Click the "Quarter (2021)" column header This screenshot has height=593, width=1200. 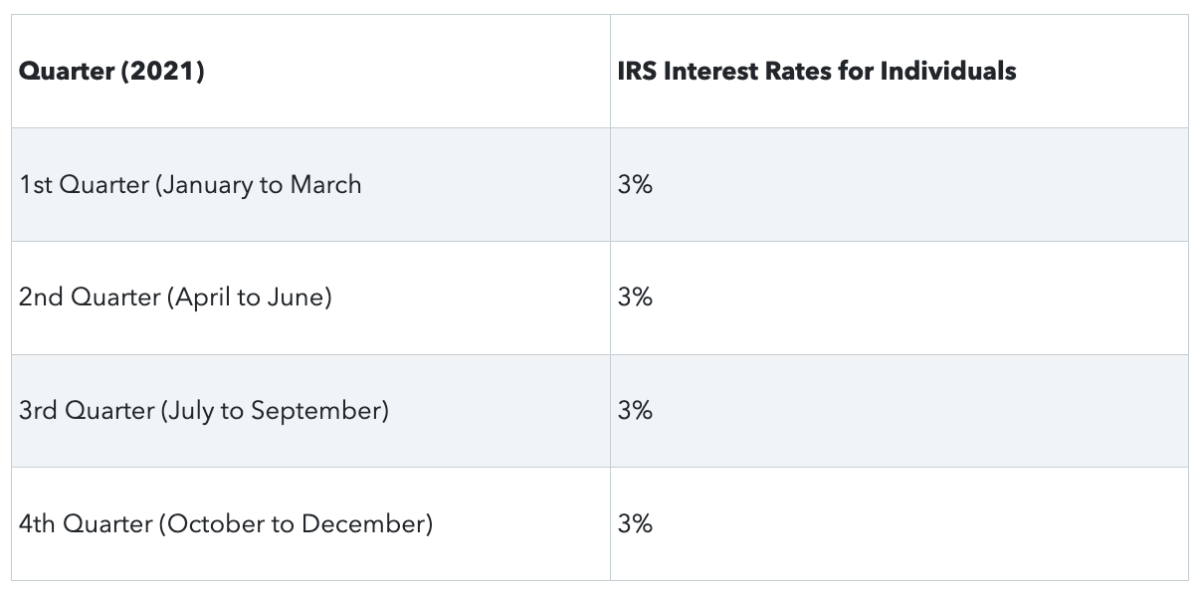[112, 72]
